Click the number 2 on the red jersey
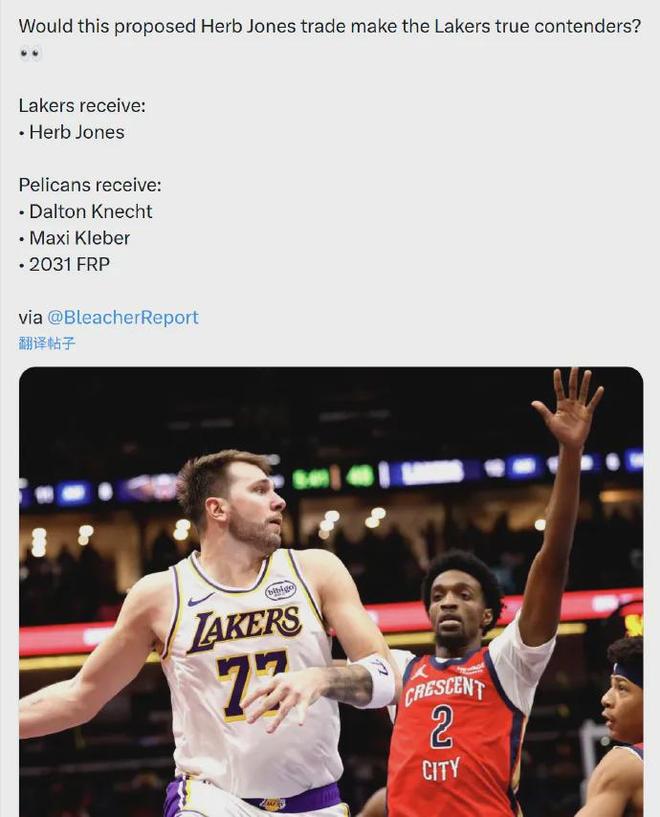This screenshot has width=660, height=817. click(441, 728)
